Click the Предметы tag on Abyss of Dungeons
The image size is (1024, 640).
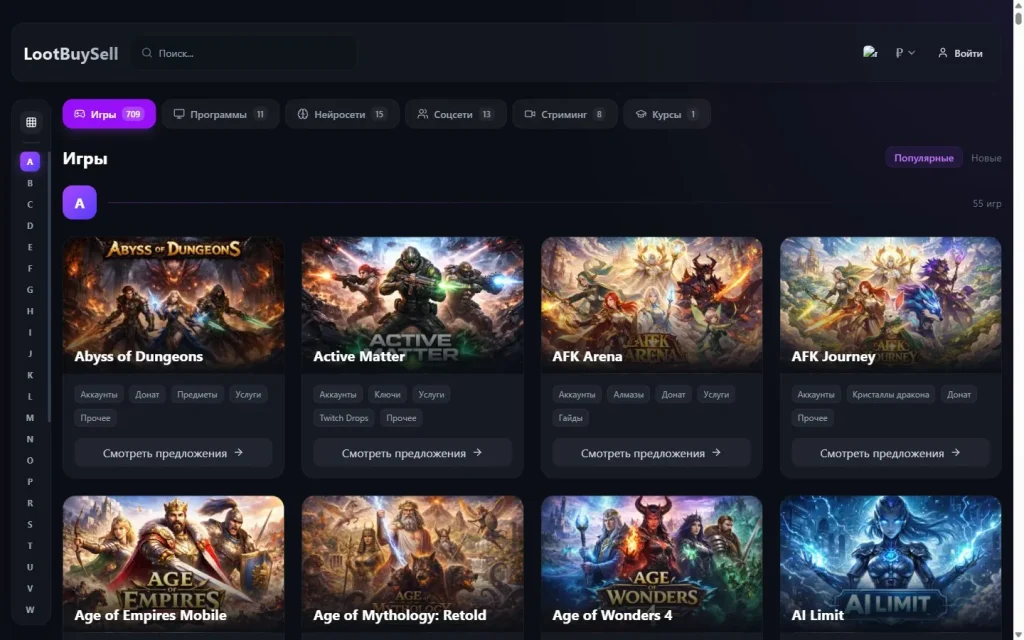click(197, 394)
